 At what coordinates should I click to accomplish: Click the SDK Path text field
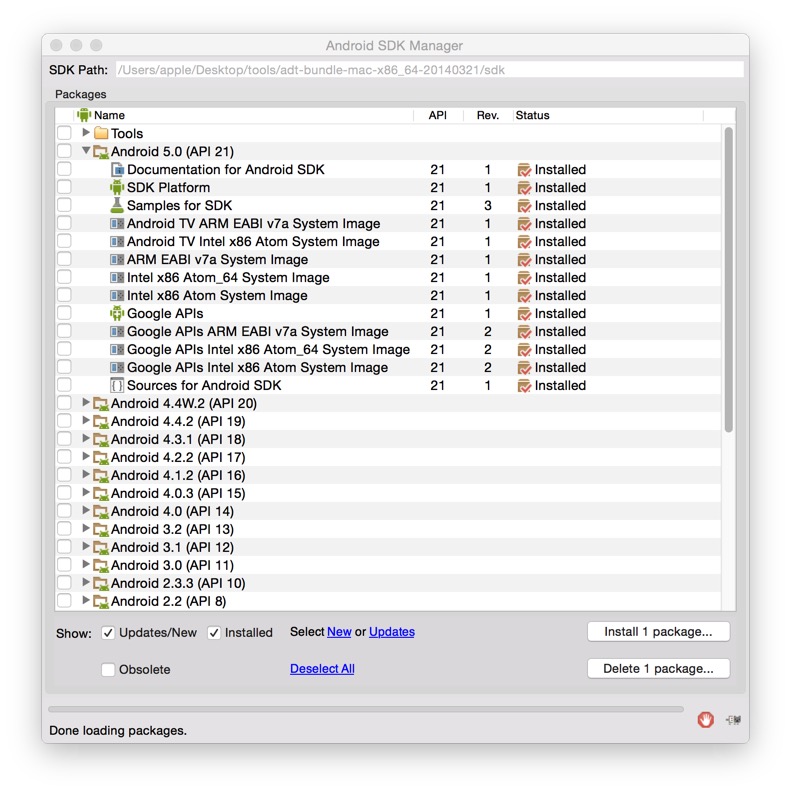click(x=429, y=70)
